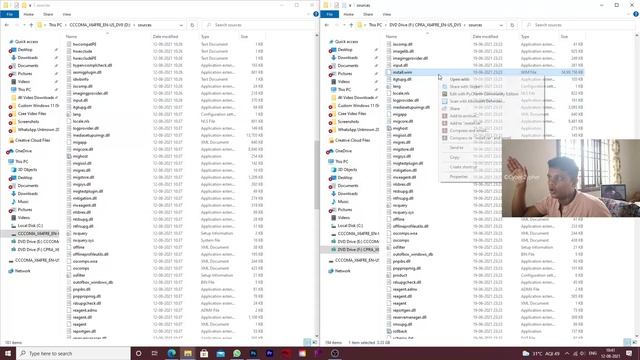The width and height of the screenshot is (640, 360).
Task: Open recent locations dropdown in right window
Action: [344, 25]
